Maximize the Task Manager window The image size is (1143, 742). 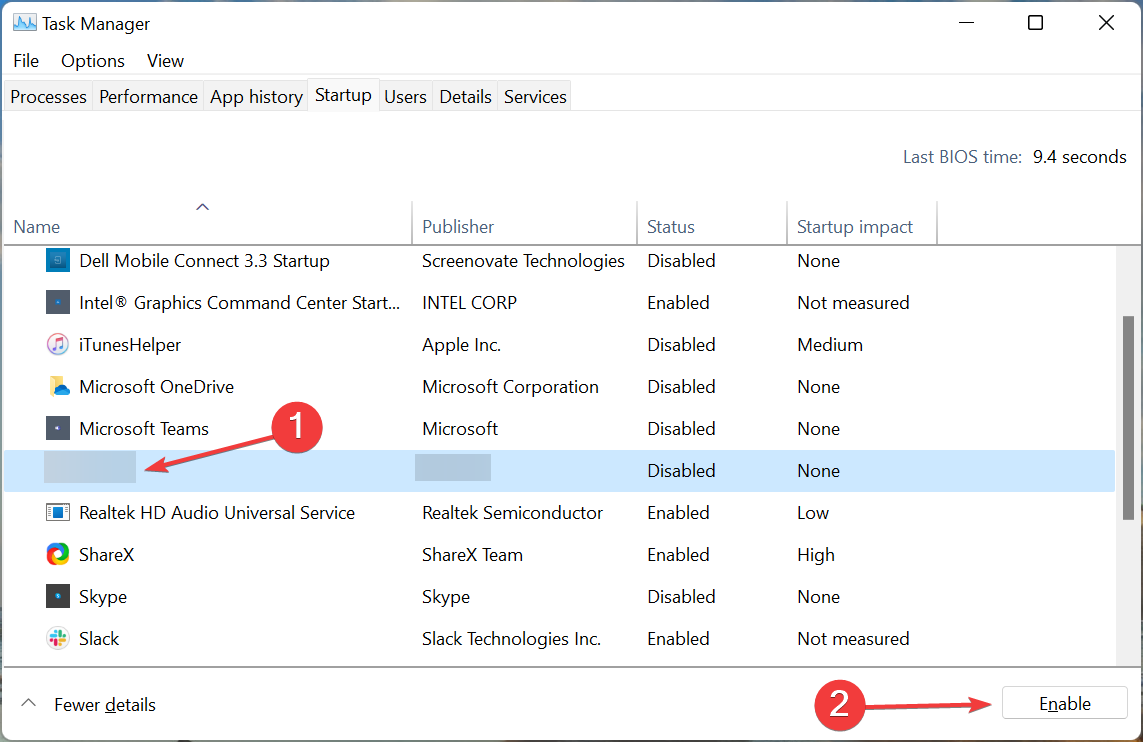click(x=1035, y=23)
